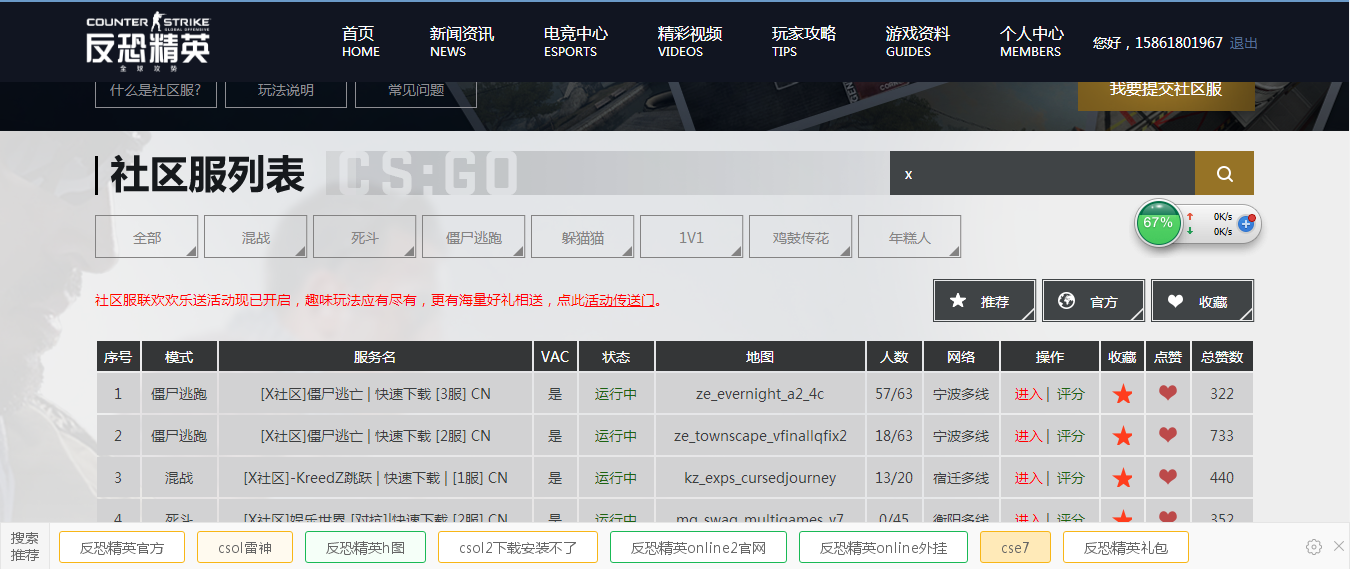Select the 躲猫猫 mode filter
Viewport: 1350px width, 569px height.
(x=582, y=238)
